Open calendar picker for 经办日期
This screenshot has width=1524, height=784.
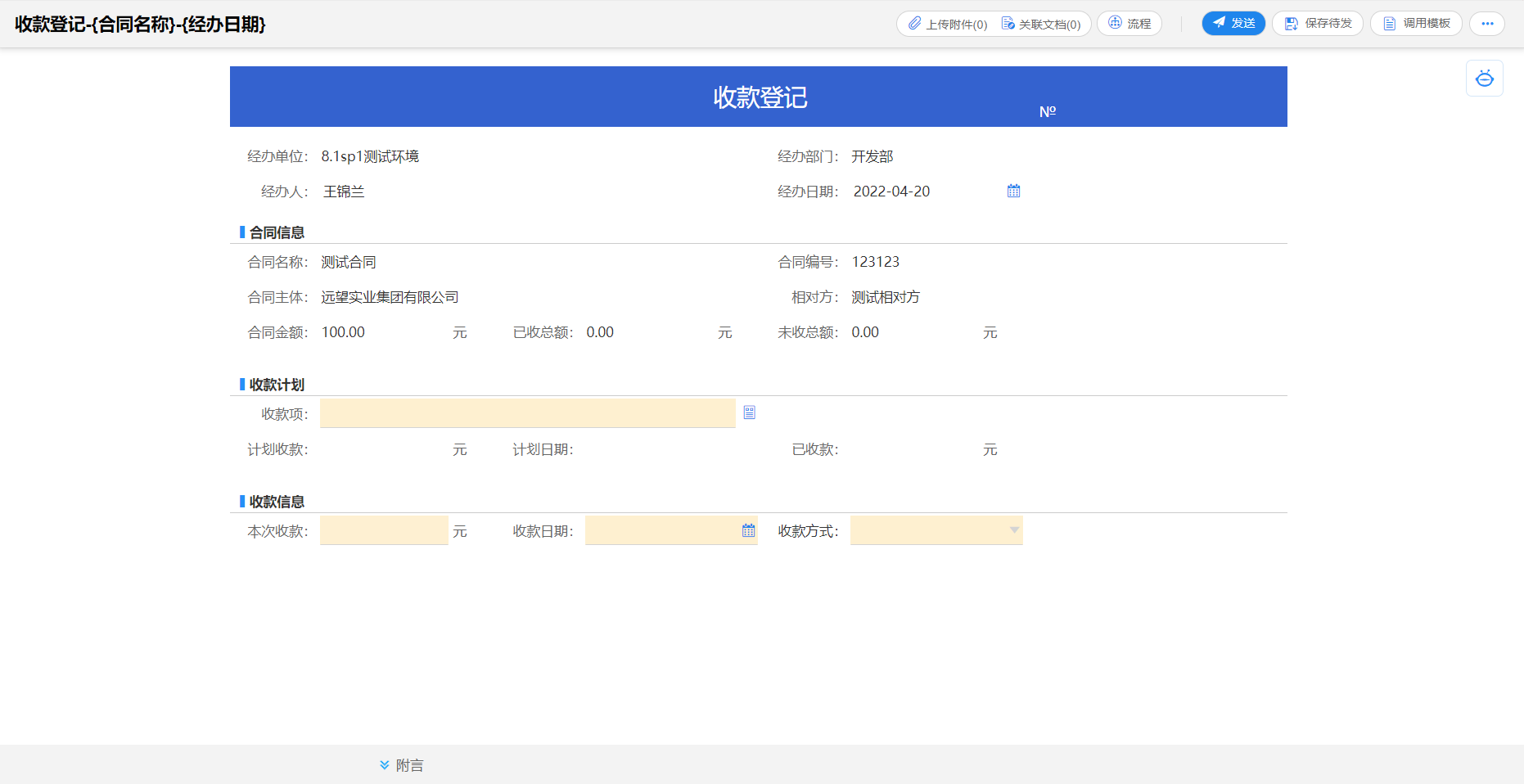1014,191
